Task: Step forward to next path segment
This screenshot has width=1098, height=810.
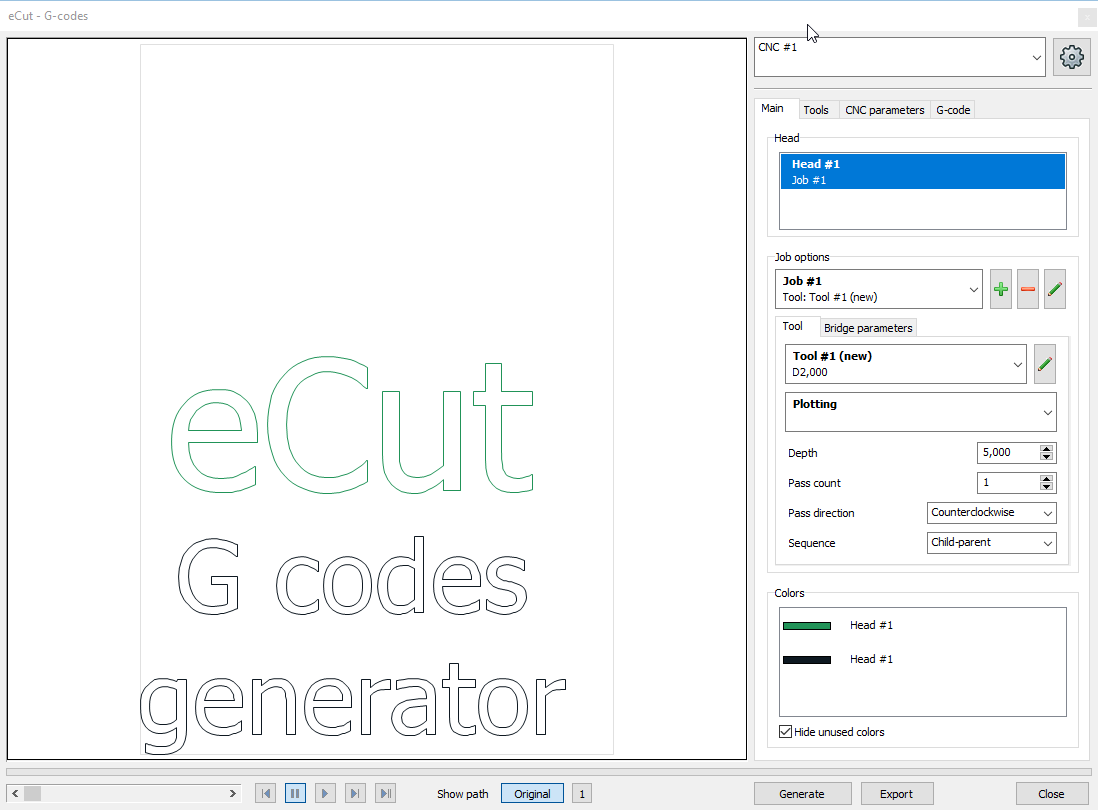Action: click(x=355, y=793)
